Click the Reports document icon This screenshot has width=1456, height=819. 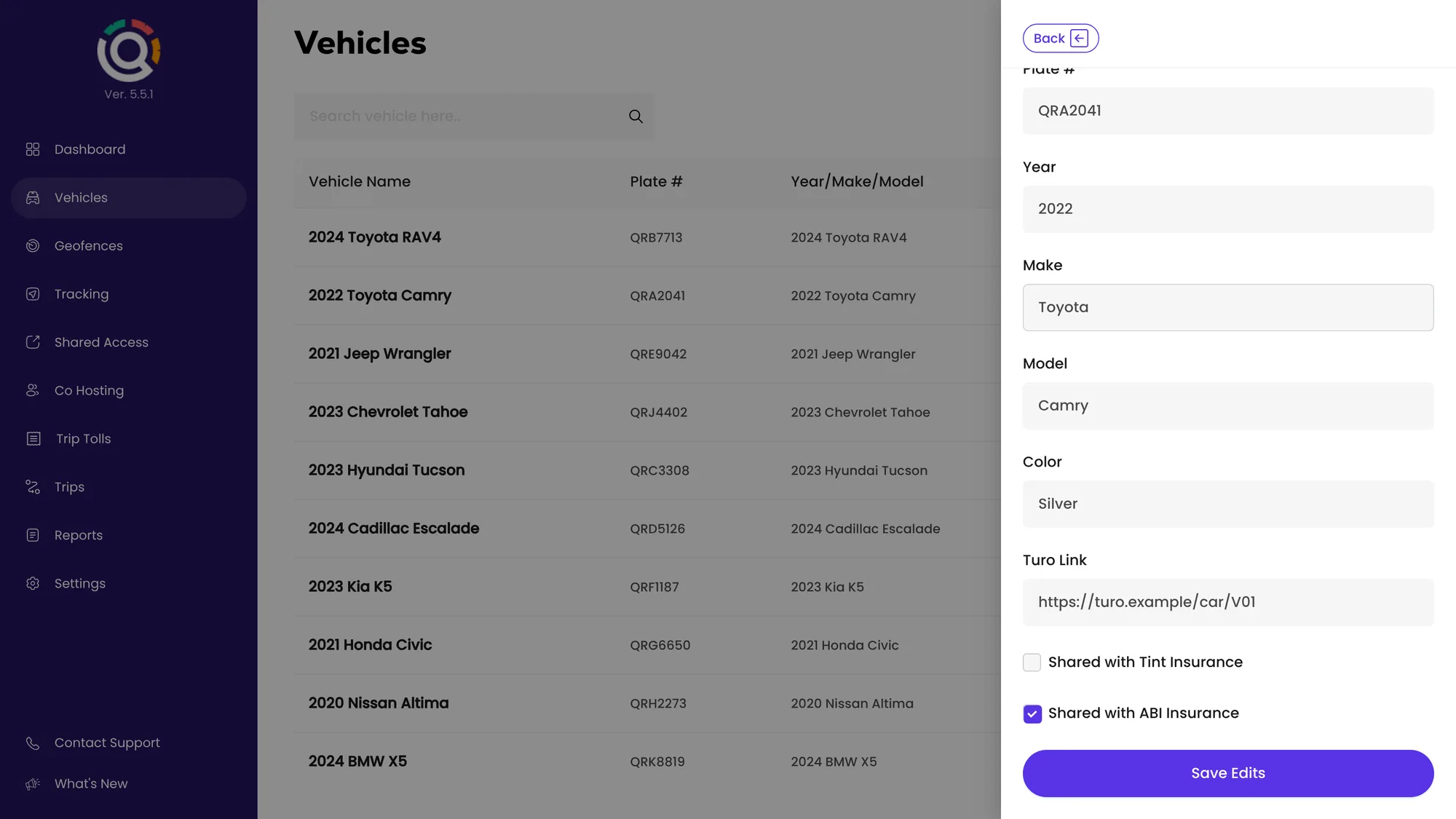33,535
